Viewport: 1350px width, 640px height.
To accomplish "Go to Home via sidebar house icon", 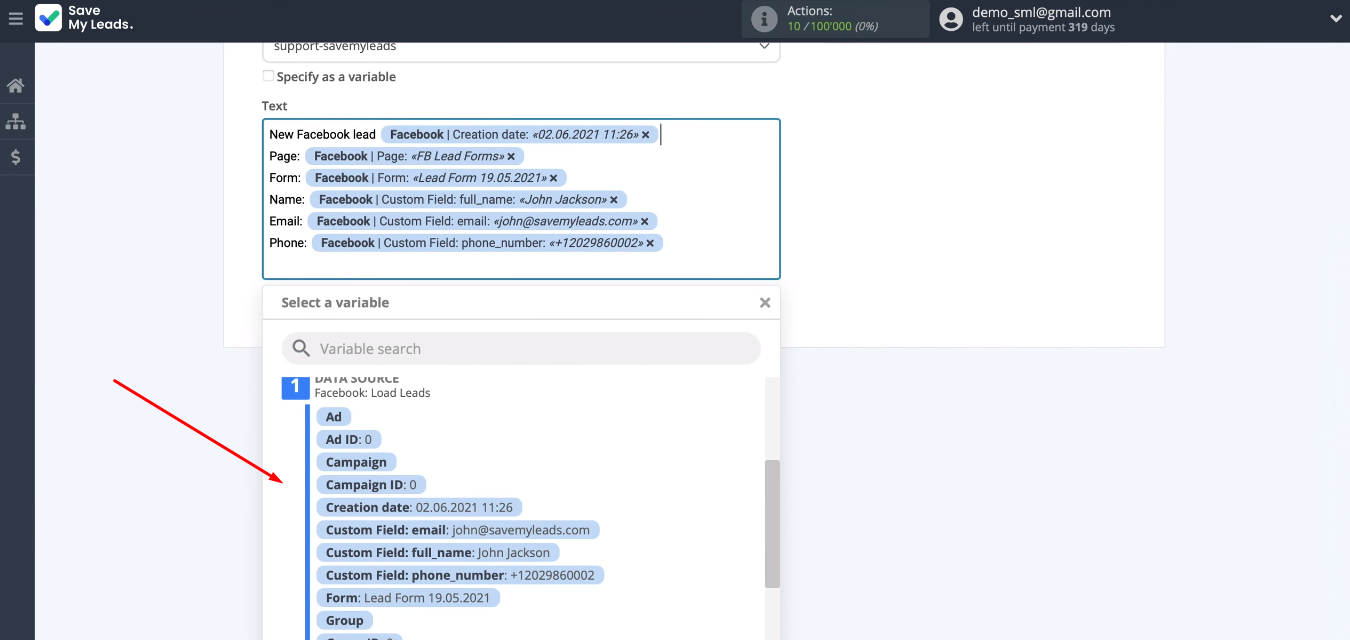I will tap(16, 86).
